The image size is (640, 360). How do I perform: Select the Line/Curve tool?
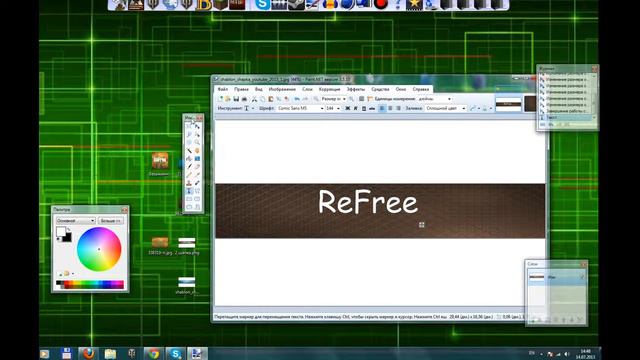click(x=197, y=191)
